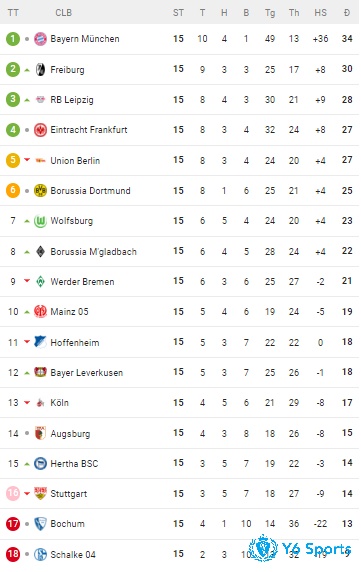The width and height of the screenshot is (361, 572).
Task: Click the Hertha BSC round logo
Action: click(x=40, y=464)
